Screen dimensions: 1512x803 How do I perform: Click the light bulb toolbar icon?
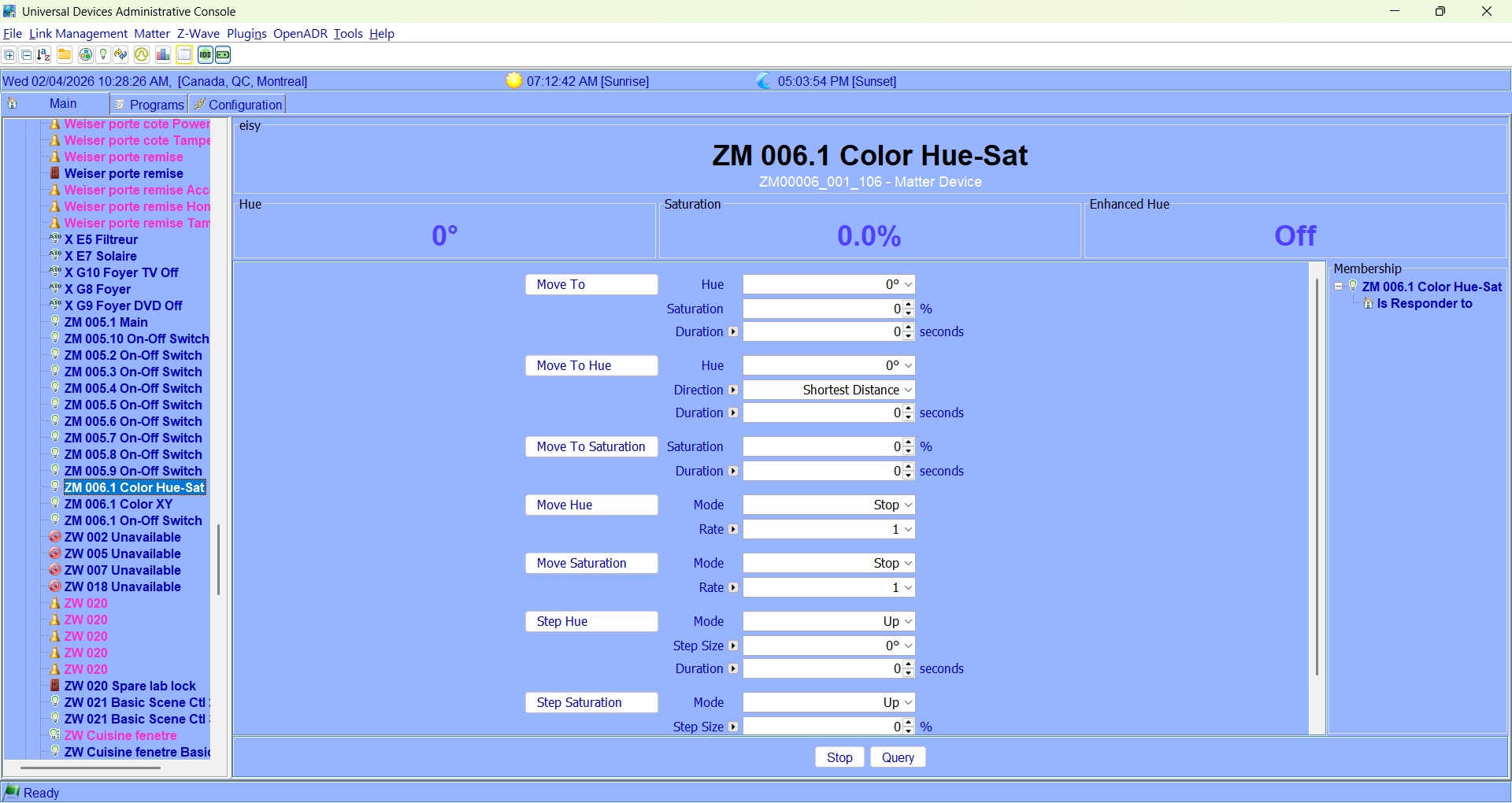(x=103, y=54)
